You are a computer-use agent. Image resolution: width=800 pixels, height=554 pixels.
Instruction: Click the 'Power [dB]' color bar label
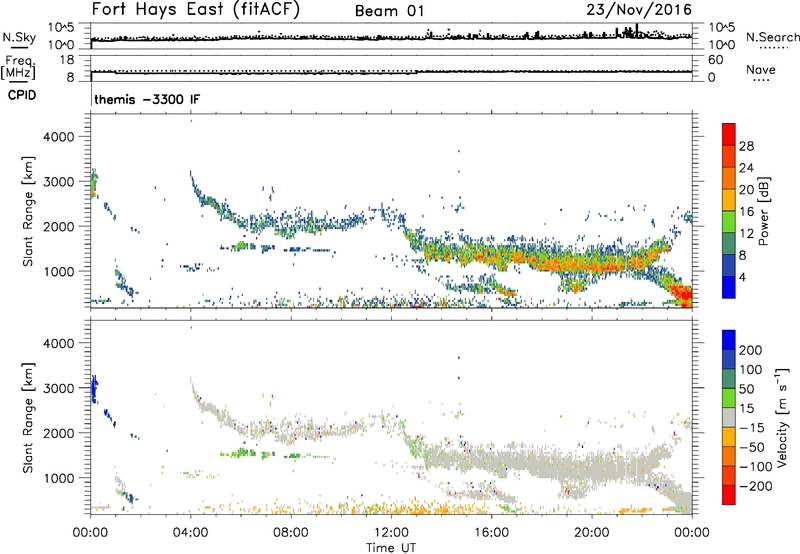(x=763, y=211)
